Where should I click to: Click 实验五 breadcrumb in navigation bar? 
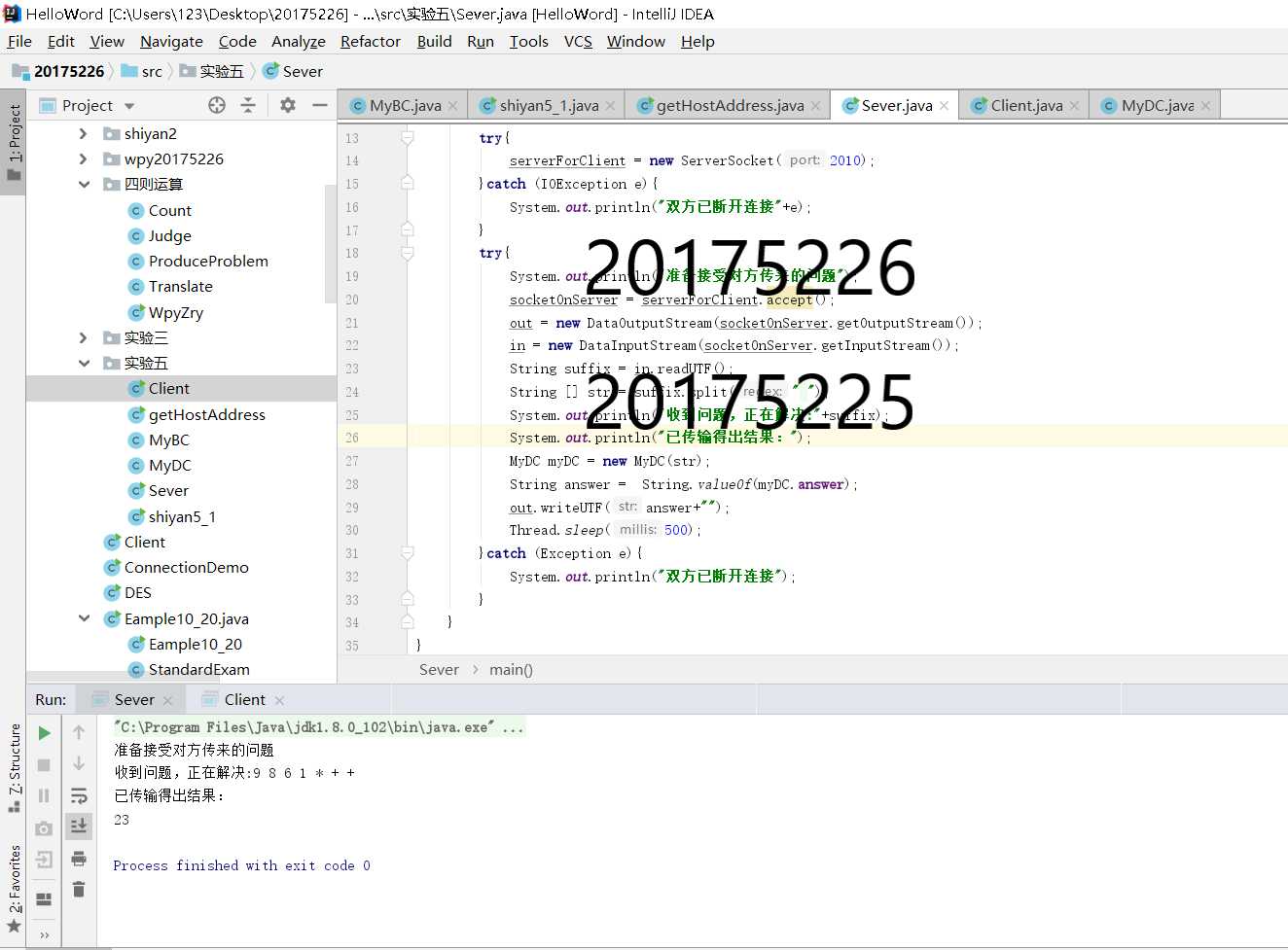pos(211,71)
